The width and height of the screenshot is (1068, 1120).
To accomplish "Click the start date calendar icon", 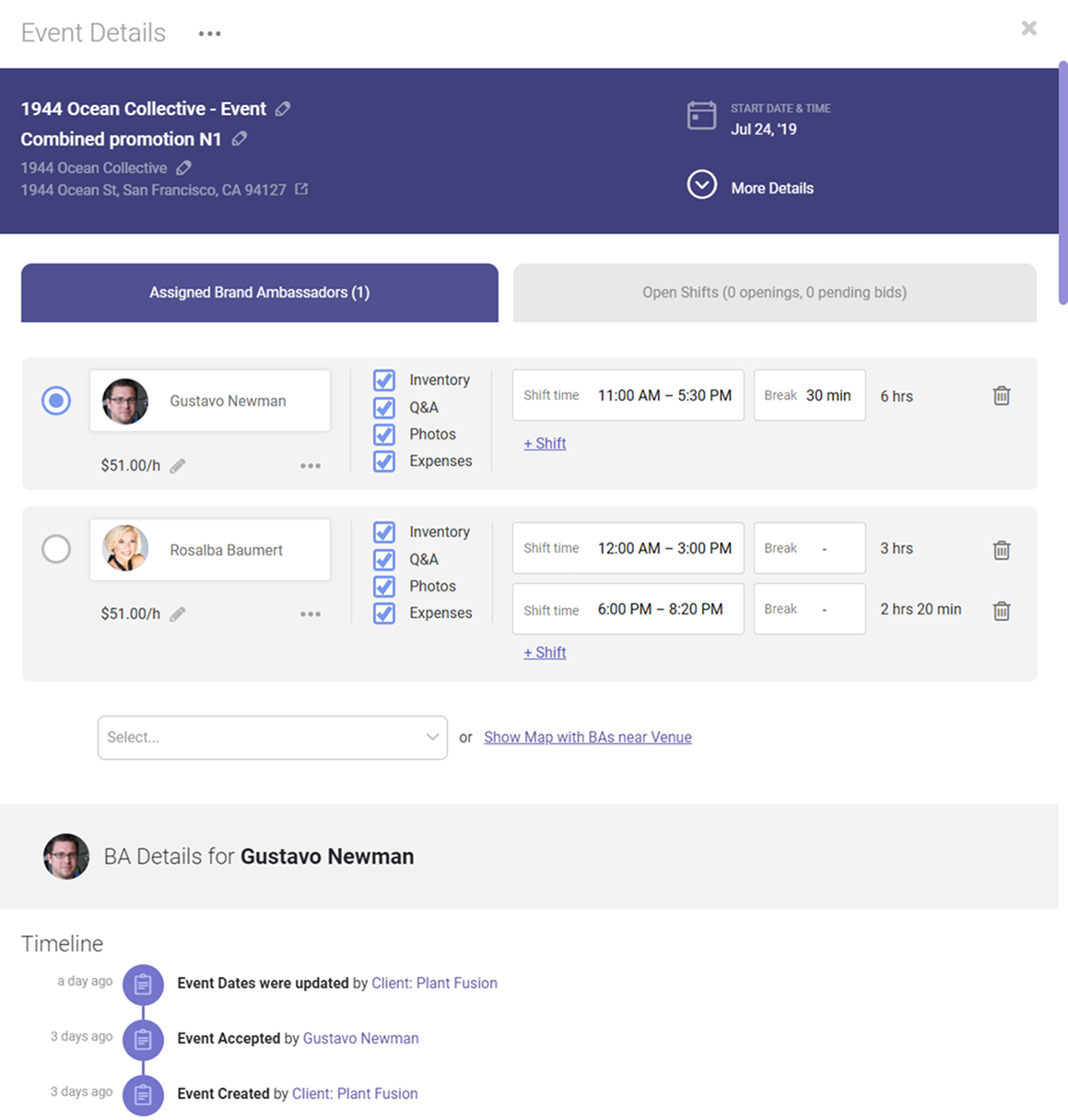I will 701,116.
